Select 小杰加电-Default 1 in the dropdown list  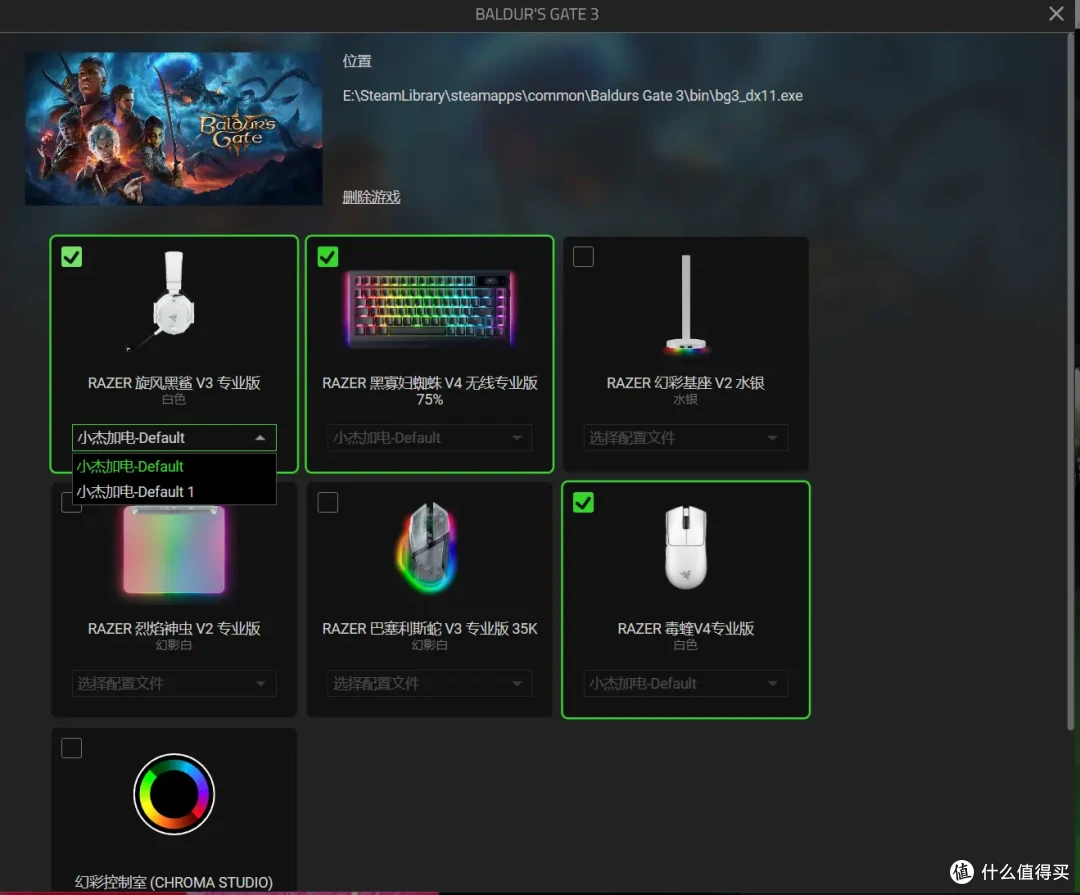click(174, 492)
